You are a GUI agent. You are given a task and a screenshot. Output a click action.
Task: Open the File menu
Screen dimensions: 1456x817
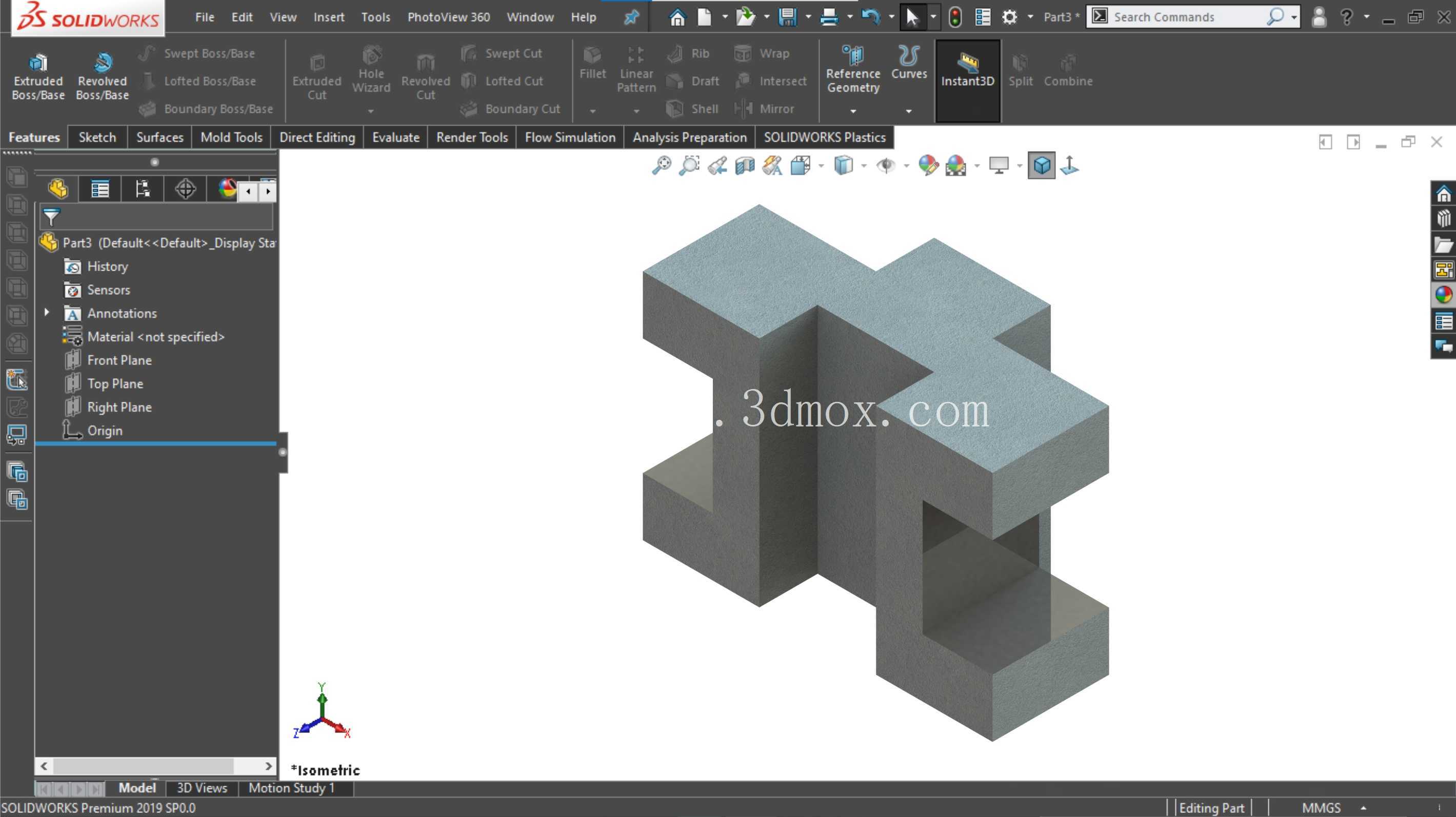[x=205, y=17]
